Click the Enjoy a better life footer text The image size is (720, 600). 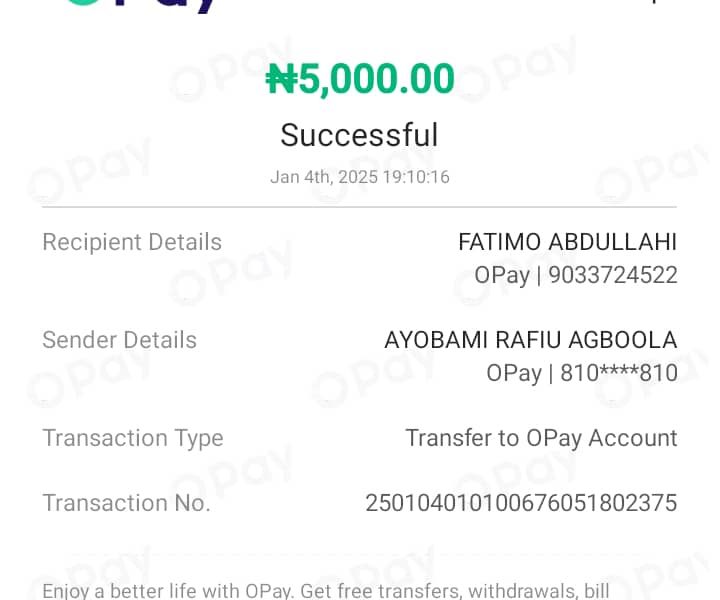point(326,590)
